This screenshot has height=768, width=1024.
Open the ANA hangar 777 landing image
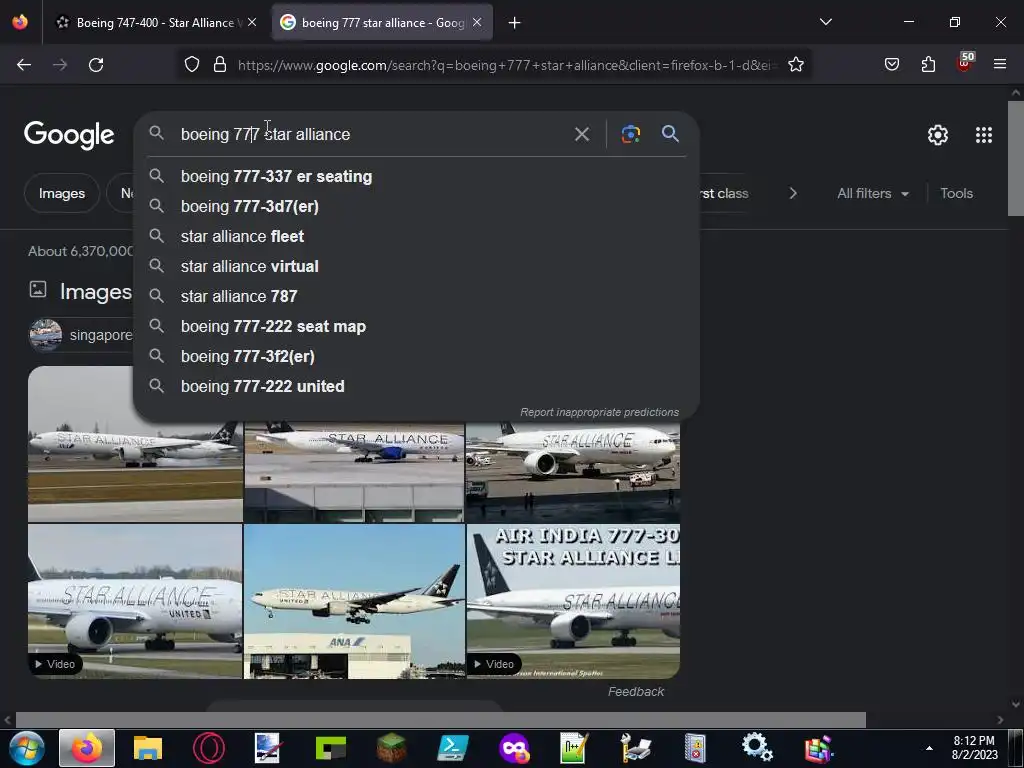[x=355, y=601]
